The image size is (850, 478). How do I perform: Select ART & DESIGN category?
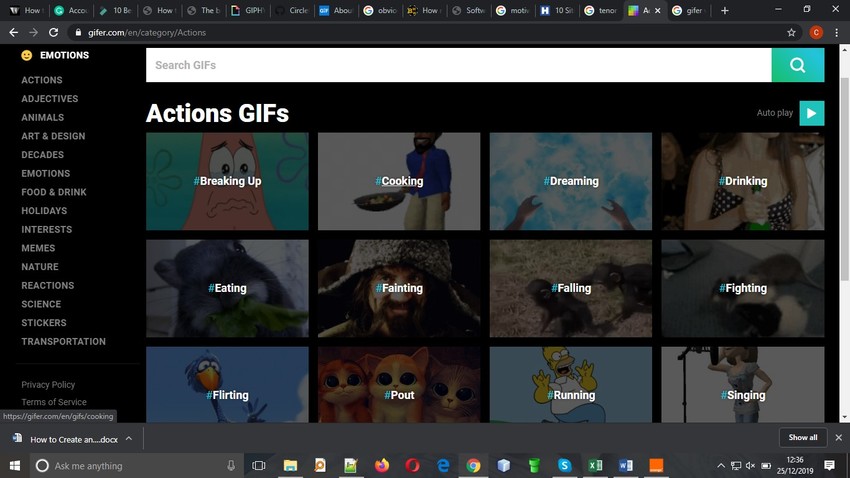click(x=53, y=136)
